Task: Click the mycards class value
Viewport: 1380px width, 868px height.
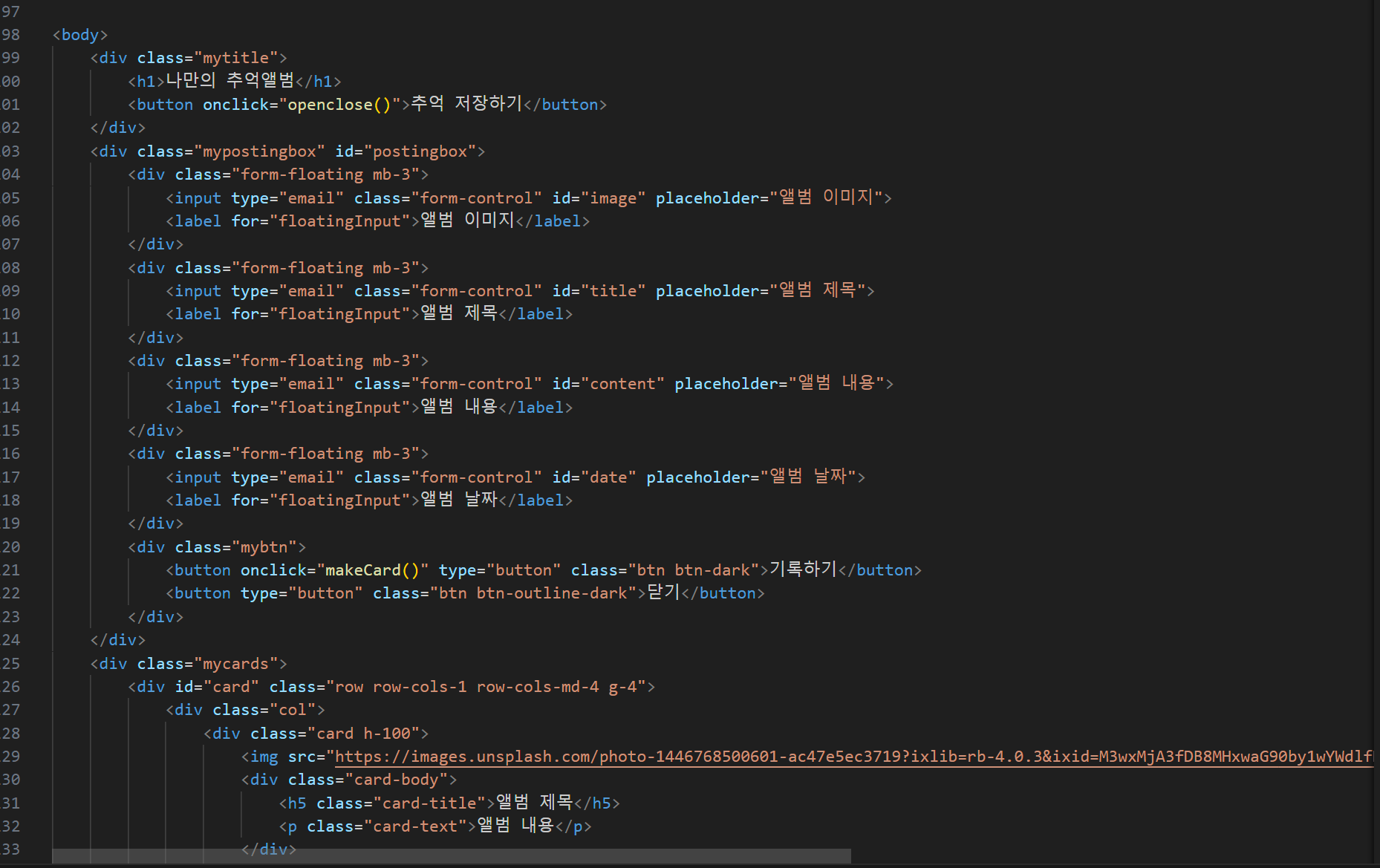Action: [235, 664]
